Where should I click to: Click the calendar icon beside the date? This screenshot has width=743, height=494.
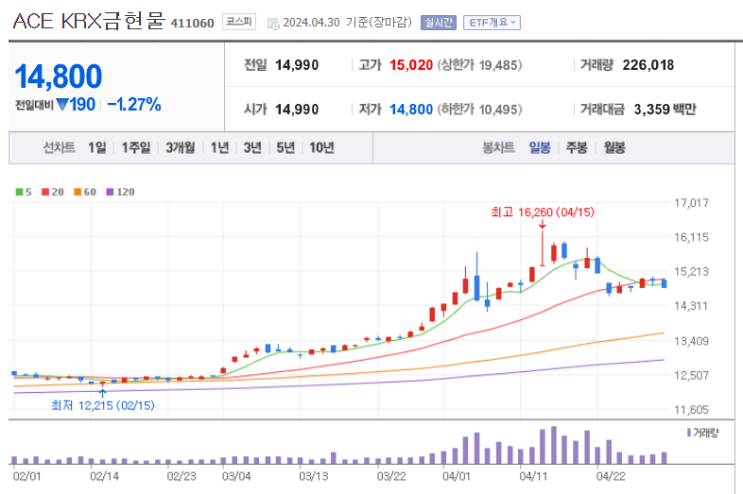click(273, 23)
